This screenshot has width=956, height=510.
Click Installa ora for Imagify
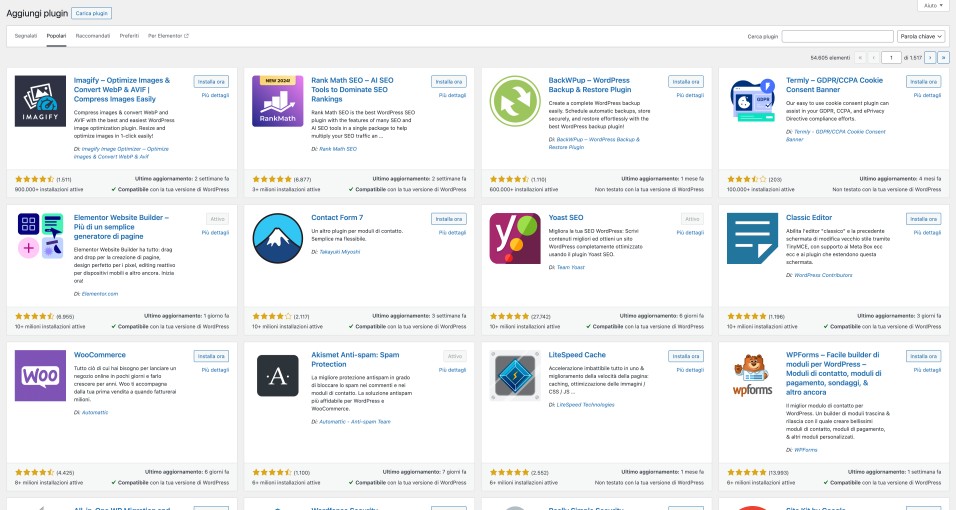coord(211,81)
